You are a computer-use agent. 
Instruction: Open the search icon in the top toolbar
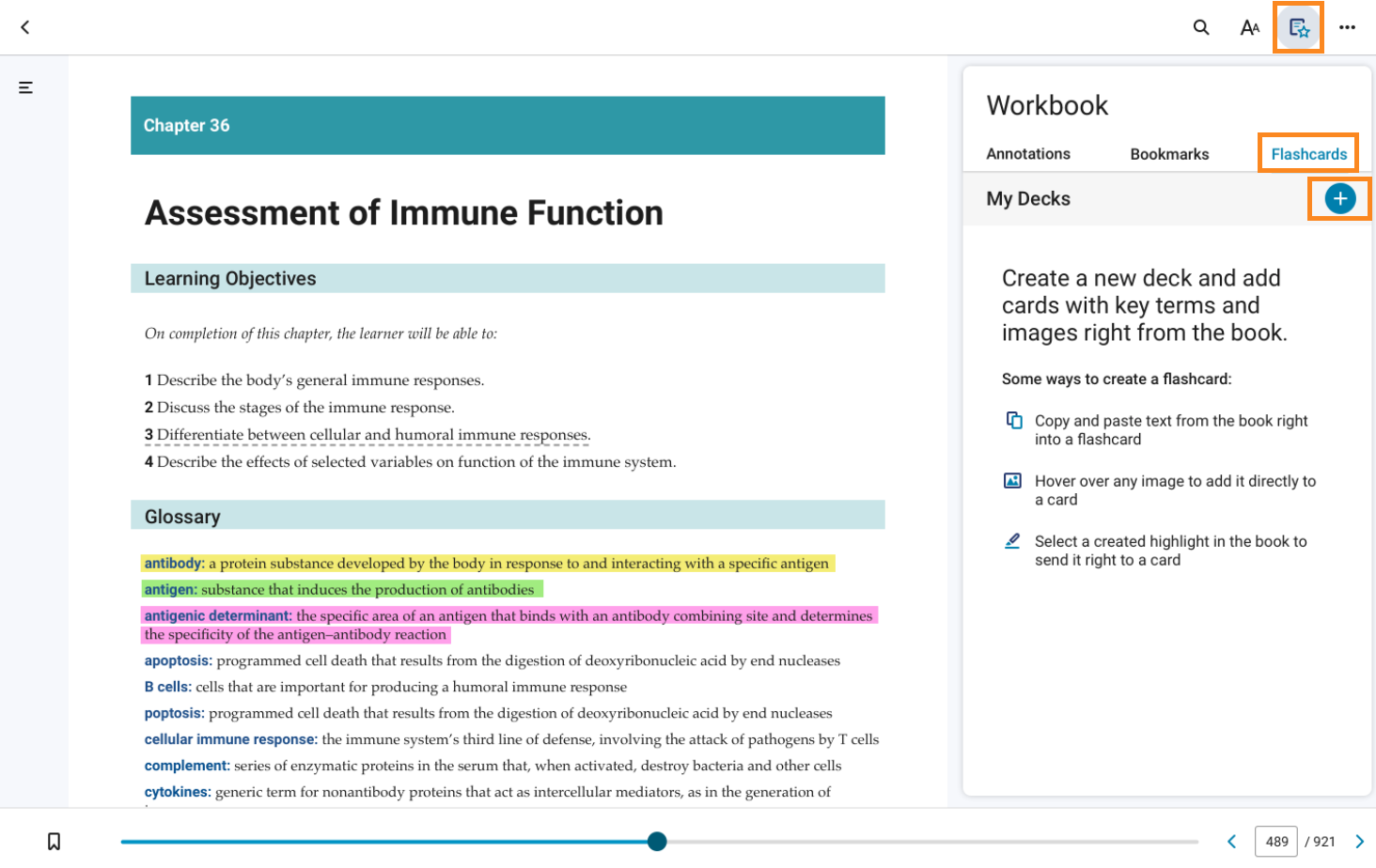(1201, 27)
